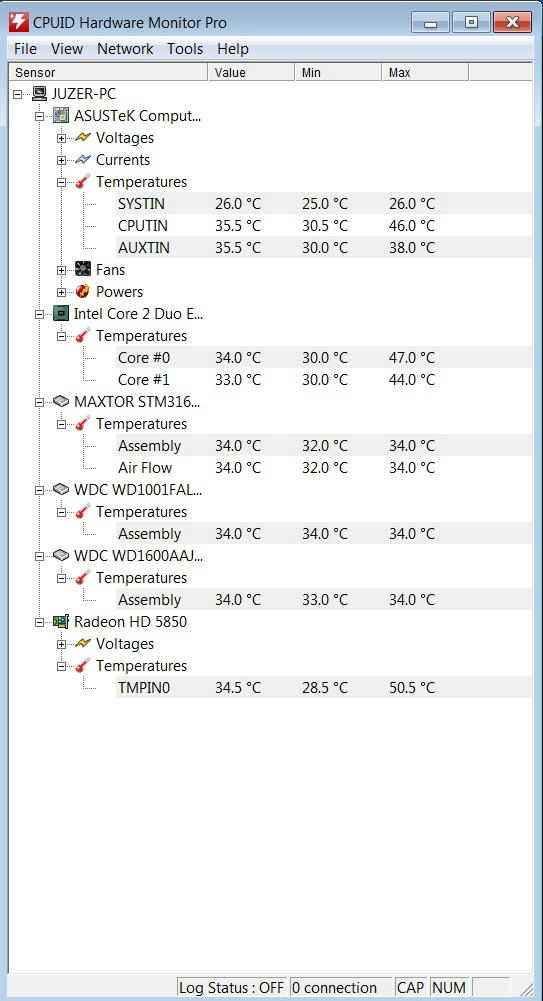Click the Radeon HD 5850 graphics card icon
Screen dimensions: 543x1001
click(61, 621)
